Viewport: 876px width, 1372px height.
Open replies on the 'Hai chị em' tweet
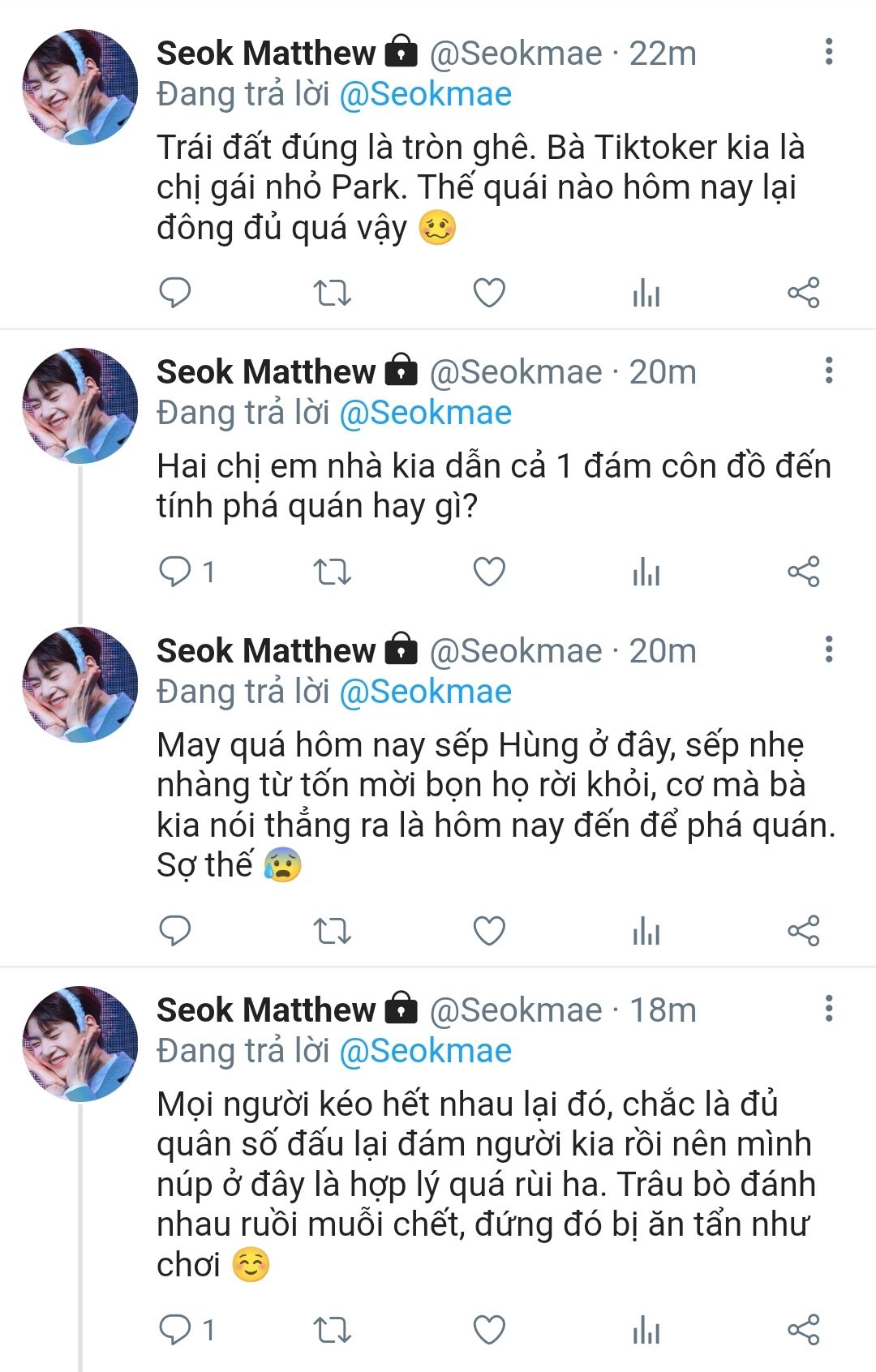click(186, 572)
